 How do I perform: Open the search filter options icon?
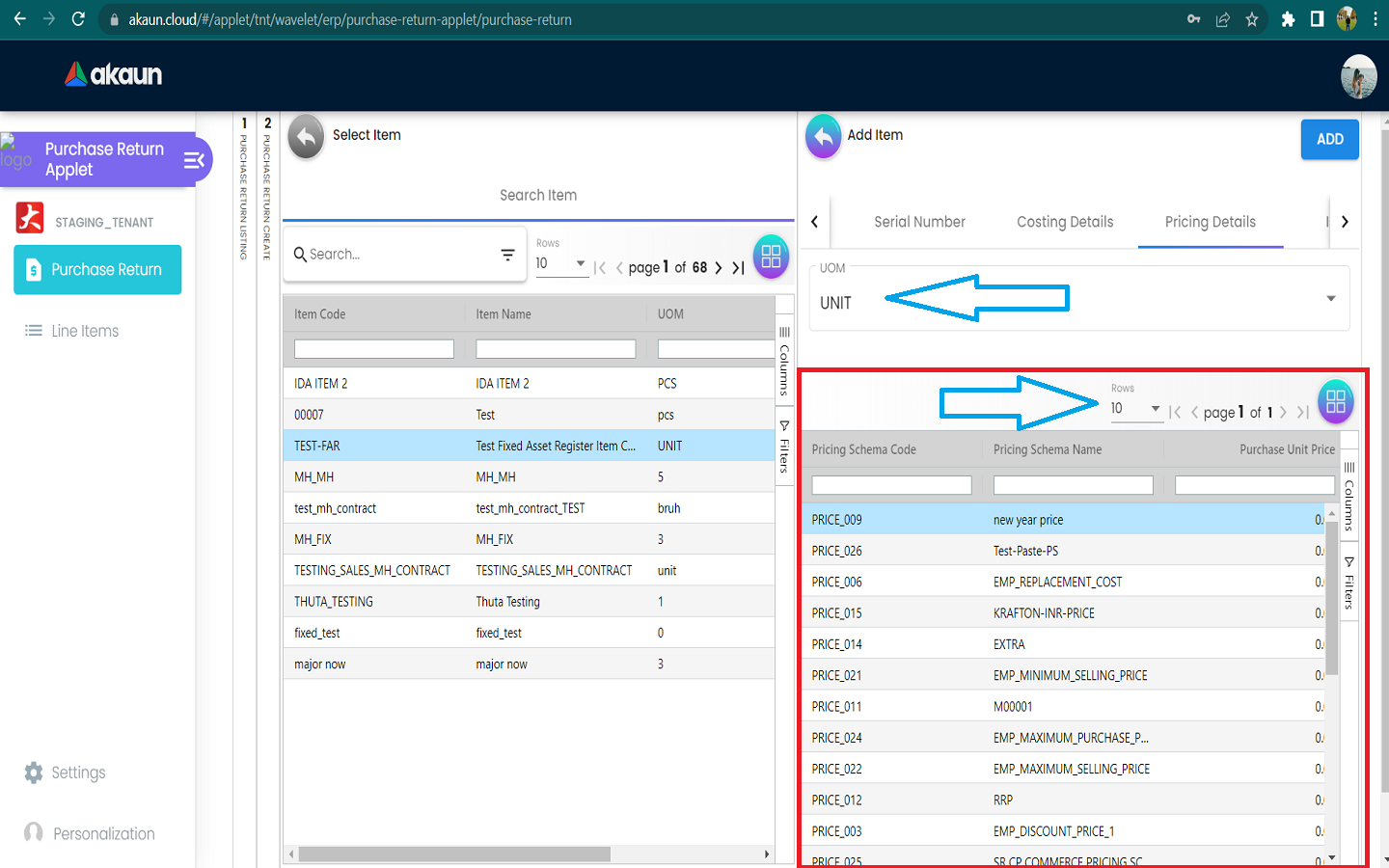pos(507,255)
